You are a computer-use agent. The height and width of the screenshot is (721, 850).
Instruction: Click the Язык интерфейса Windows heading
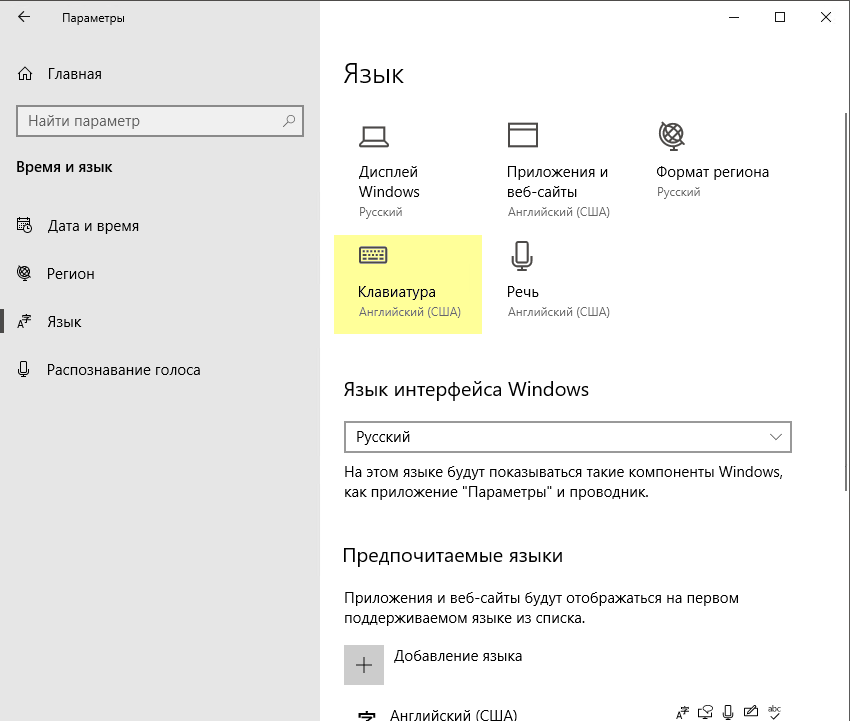(466, 390)
